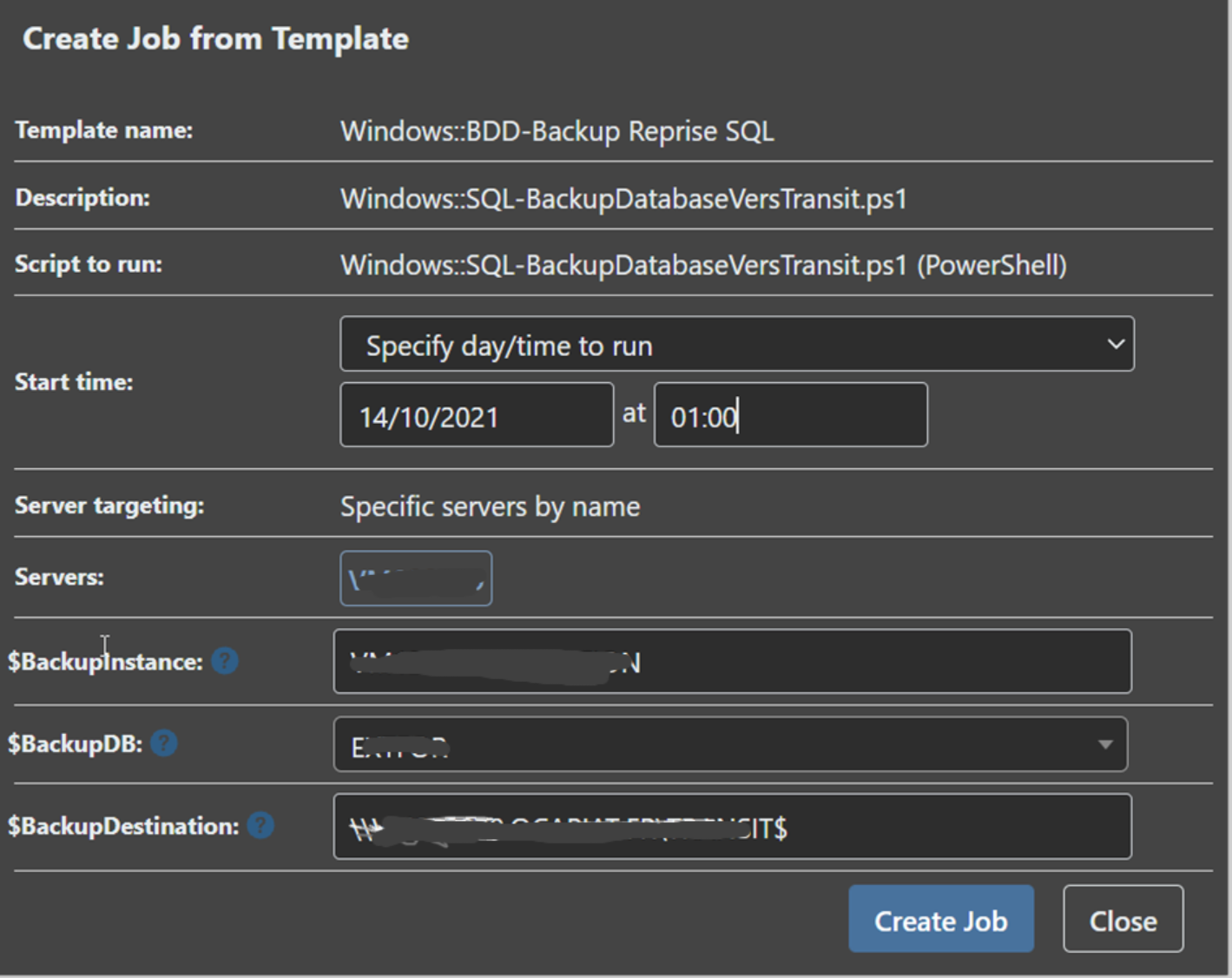Click the start time field 01:00
Image resolution: width=1232 pixels, height=978 pixels.
point(791,415)
